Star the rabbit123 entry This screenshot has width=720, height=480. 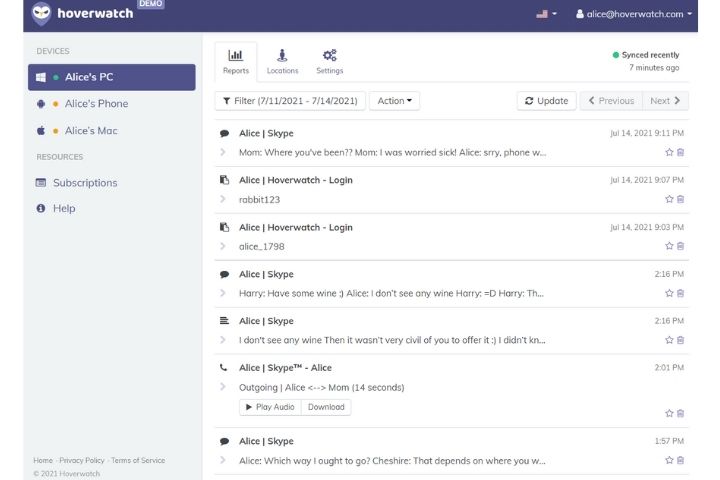coord(669,199)
